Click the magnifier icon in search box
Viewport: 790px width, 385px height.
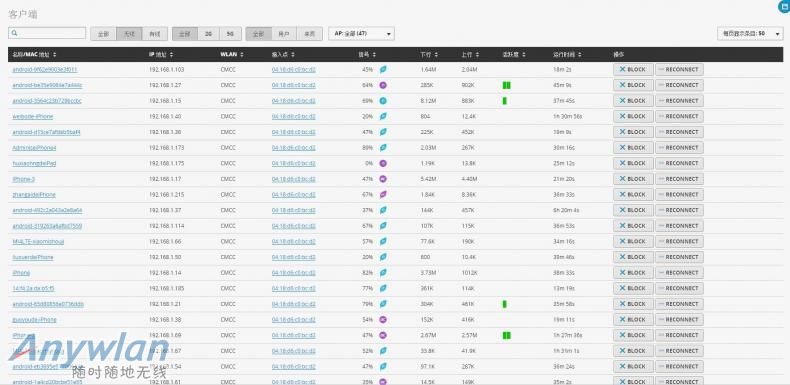click(15, 33)
